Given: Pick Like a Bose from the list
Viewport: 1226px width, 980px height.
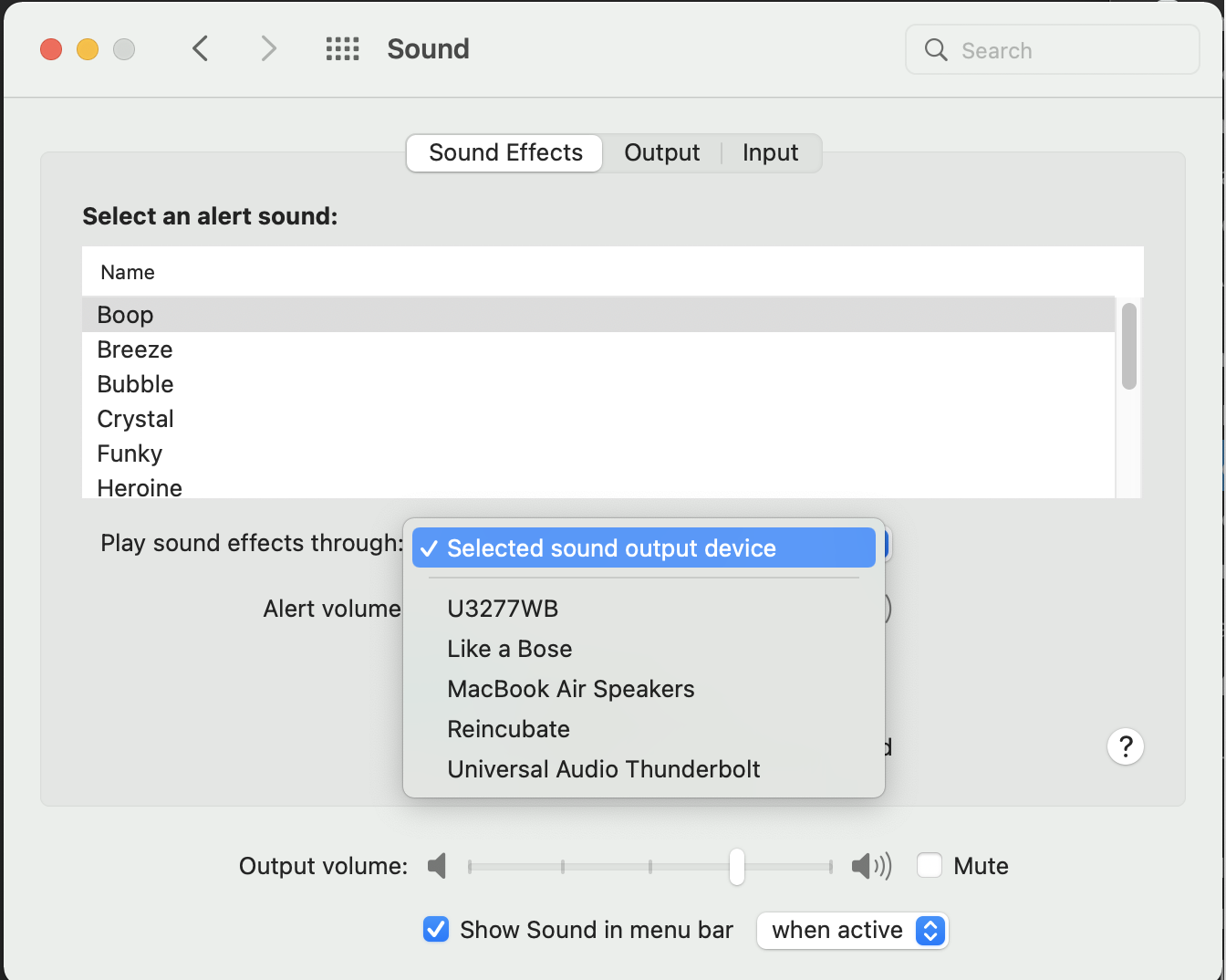Looking at the screenshot, I should point(644,649).
